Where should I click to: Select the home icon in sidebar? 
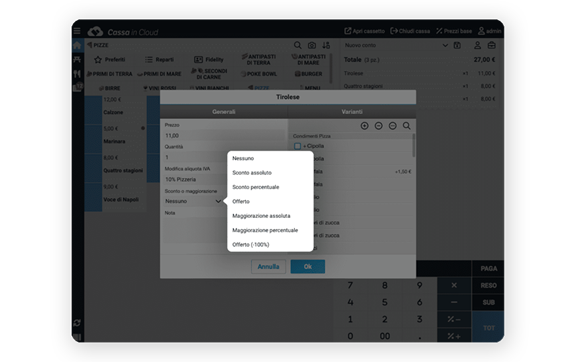click(77, 46)
